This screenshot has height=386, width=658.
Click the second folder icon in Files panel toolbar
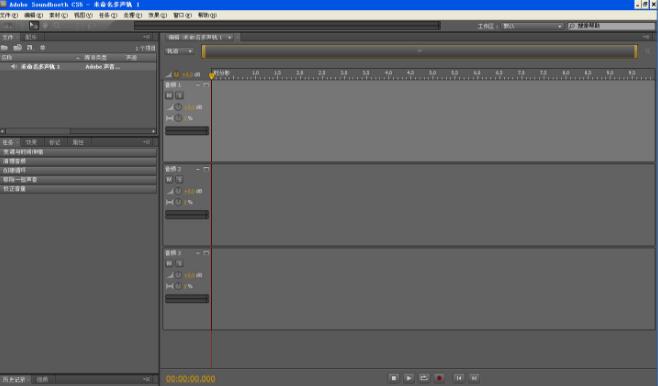tap(17, 48)
